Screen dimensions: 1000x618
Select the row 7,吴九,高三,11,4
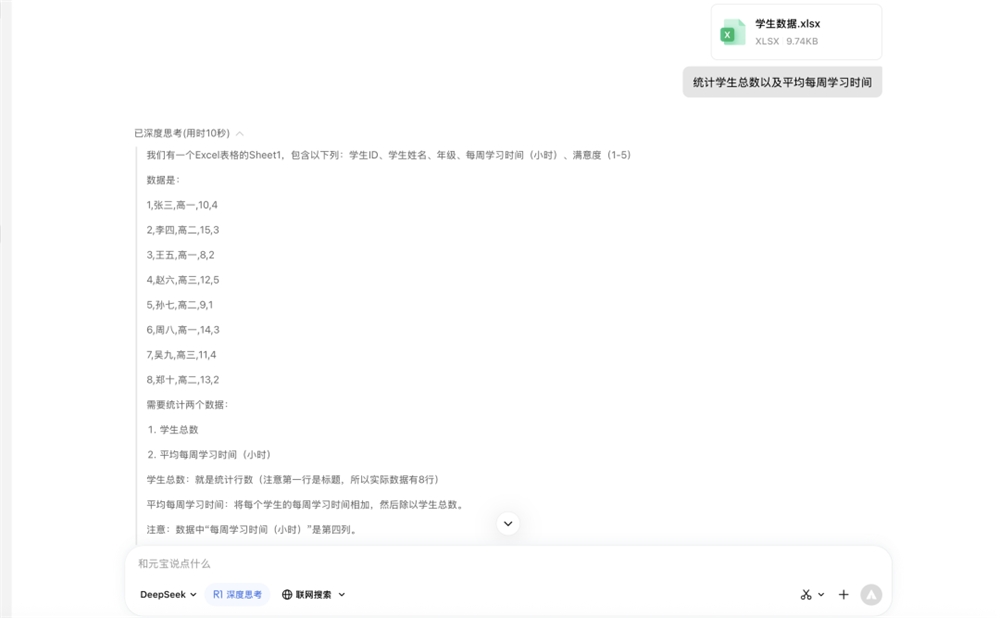tap(181, 354)
